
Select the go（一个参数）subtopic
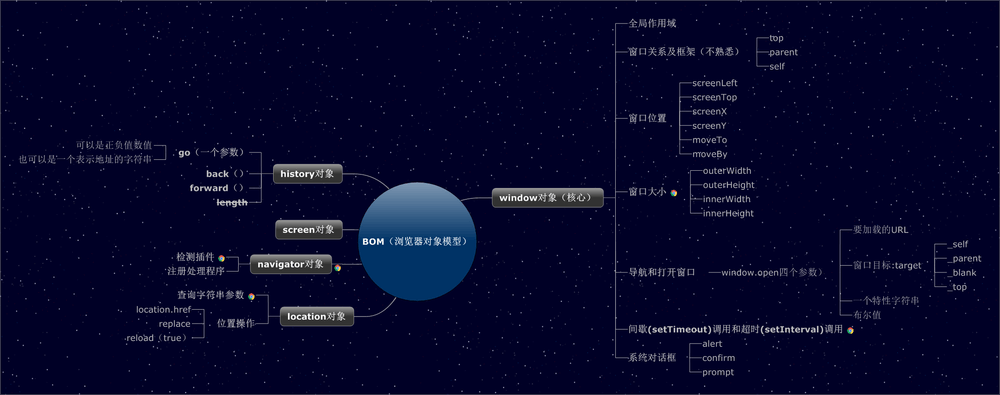click(x=211, y=153)
